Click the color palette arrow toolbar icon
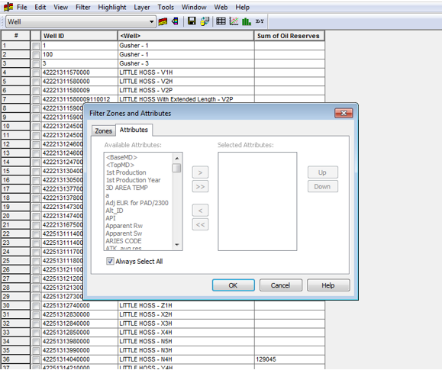 pos(175,22)
